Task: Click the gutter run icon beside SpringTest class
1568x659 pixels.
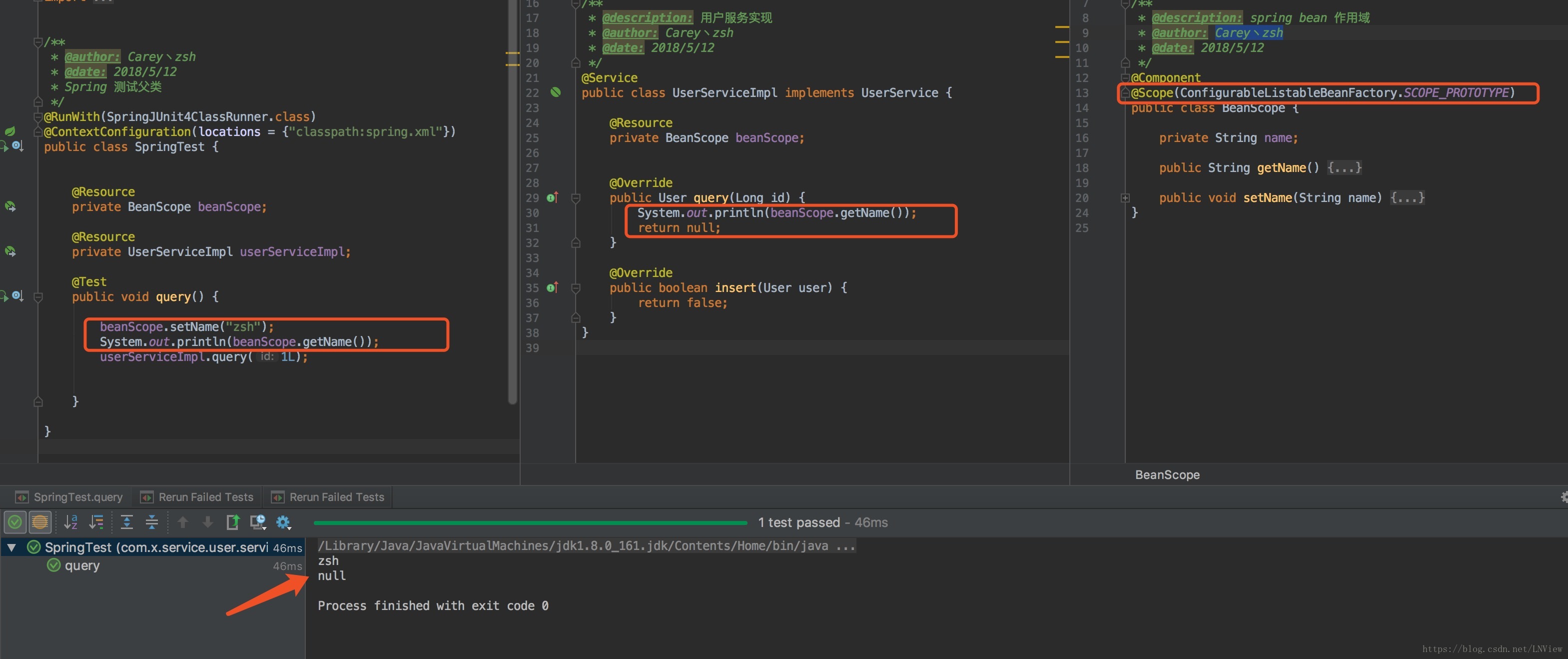Action: (4, 146)
